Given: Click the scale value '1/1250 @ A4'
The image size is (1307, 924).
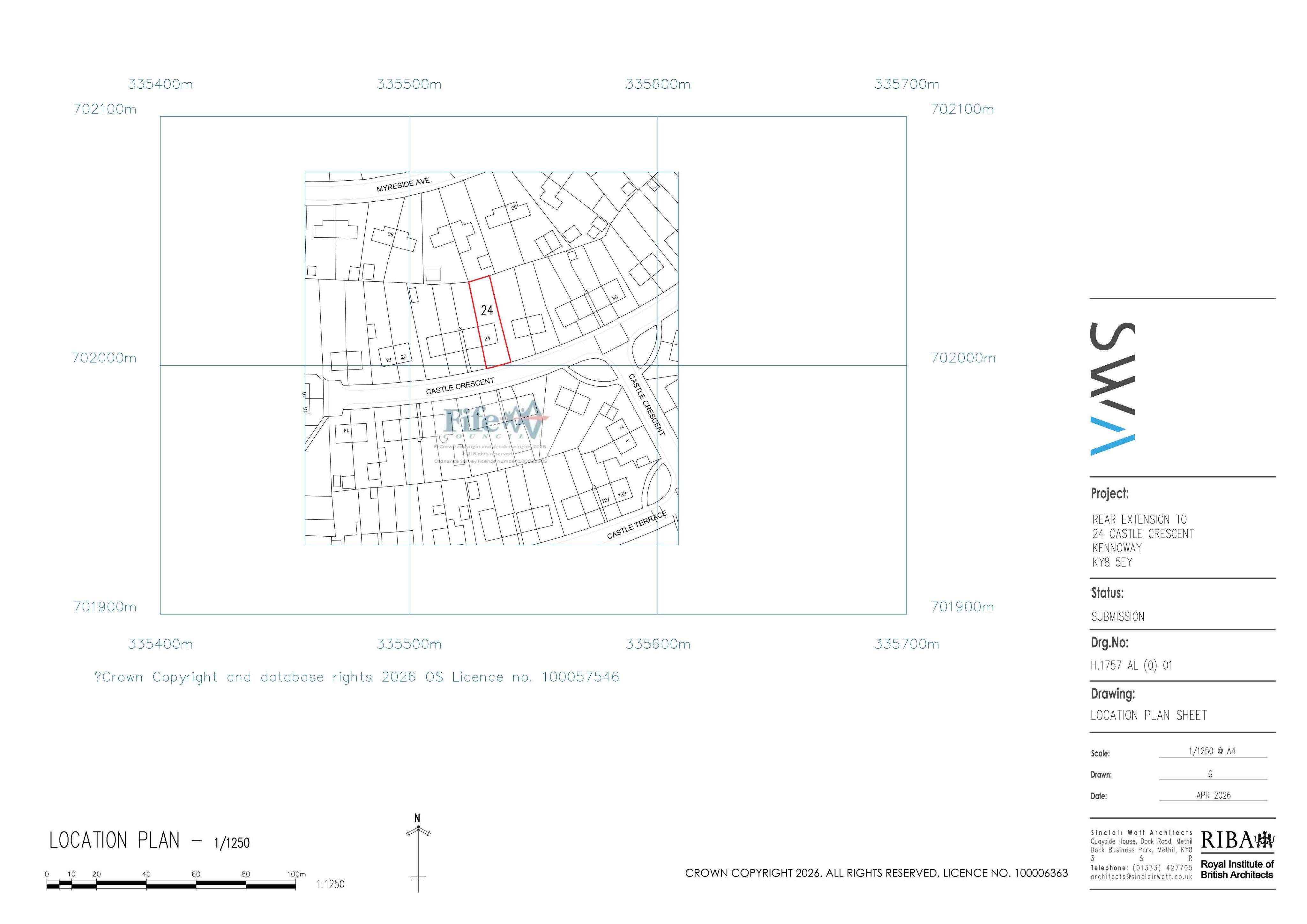Looking at the screenshot, I should [1212, 751].
